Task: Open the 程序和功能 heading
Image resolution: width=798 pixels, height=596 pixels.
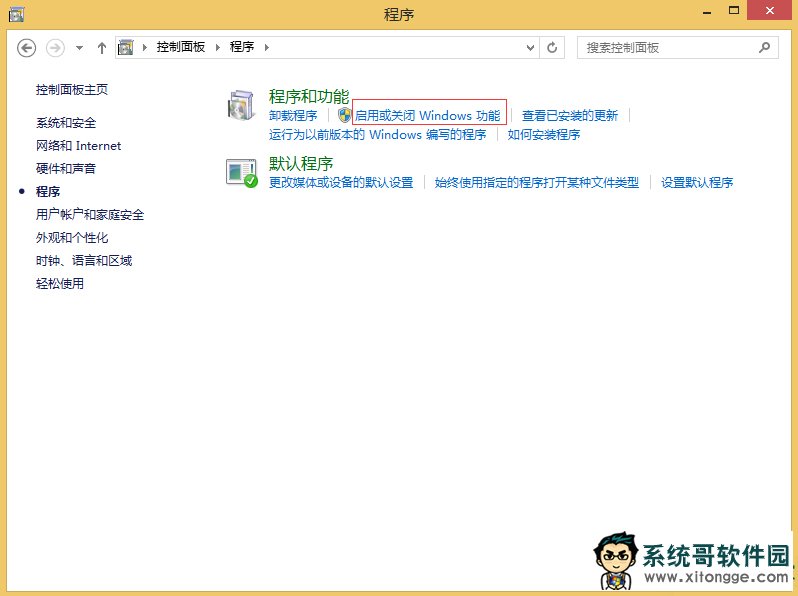Action: click(309, 96)
